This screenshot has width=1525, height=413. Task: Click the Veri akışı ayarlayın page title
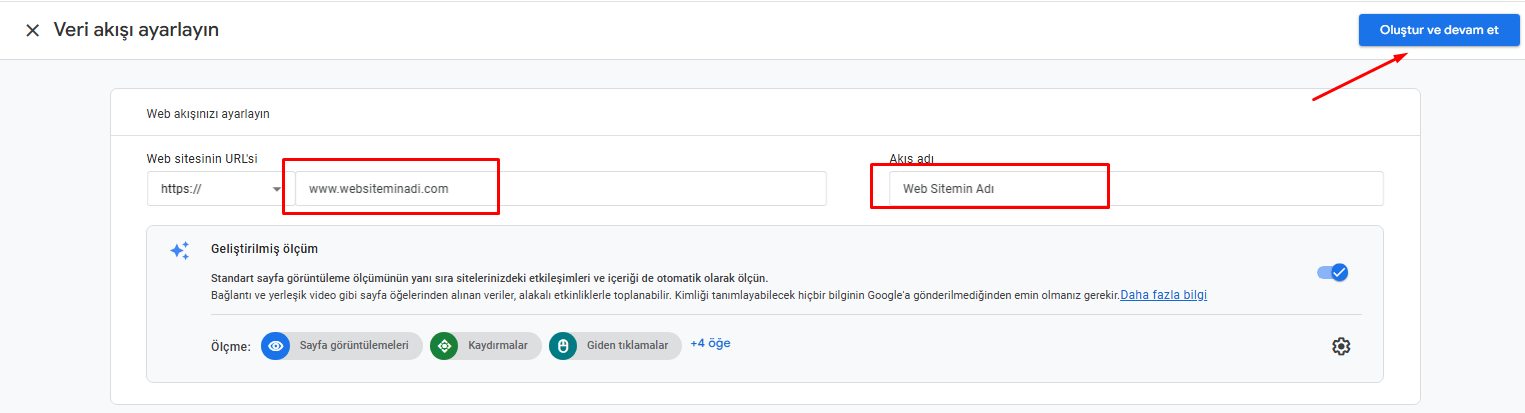pos(136,30)
